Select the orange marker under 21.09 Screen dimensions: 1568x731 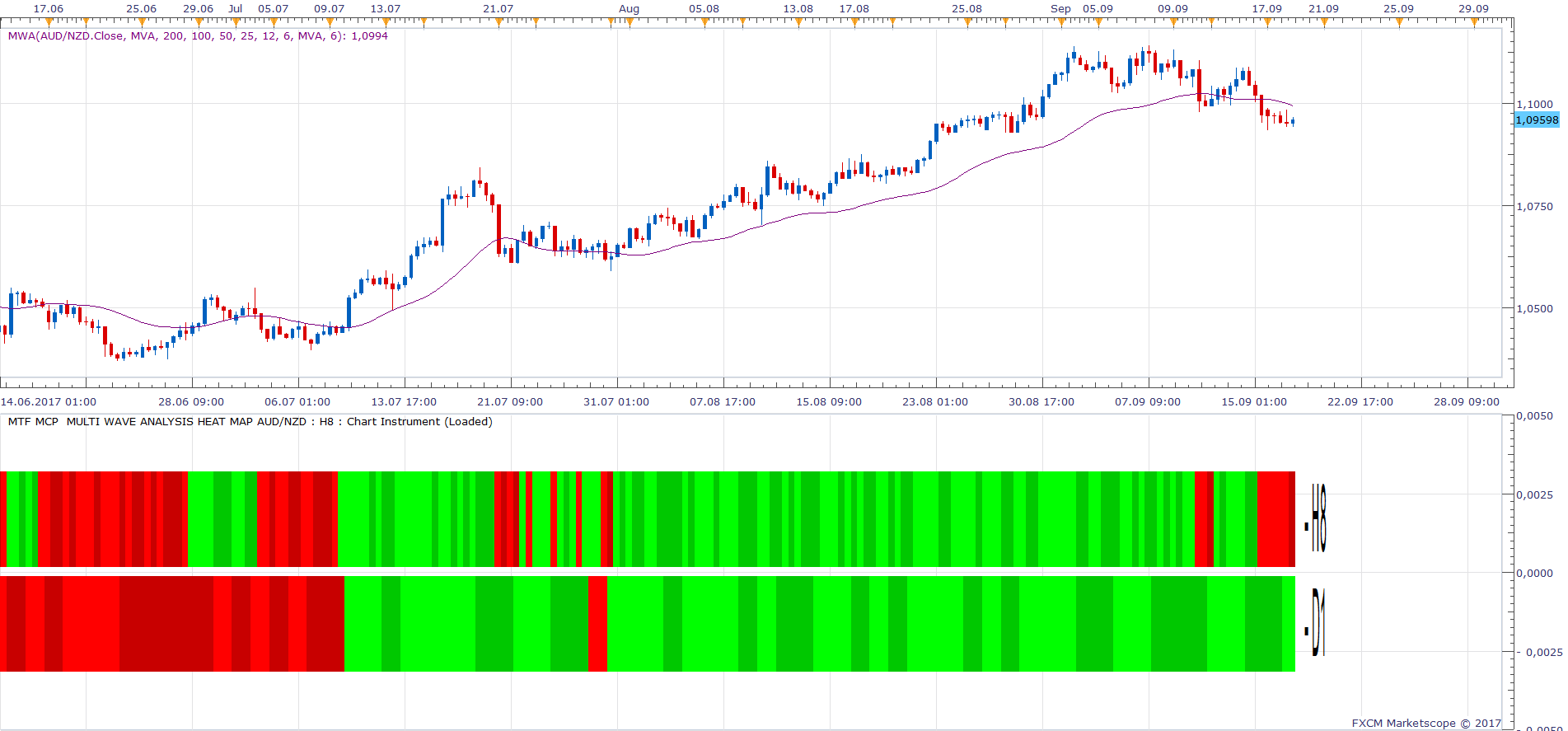pyautogui.click(x=1324, y=22)
